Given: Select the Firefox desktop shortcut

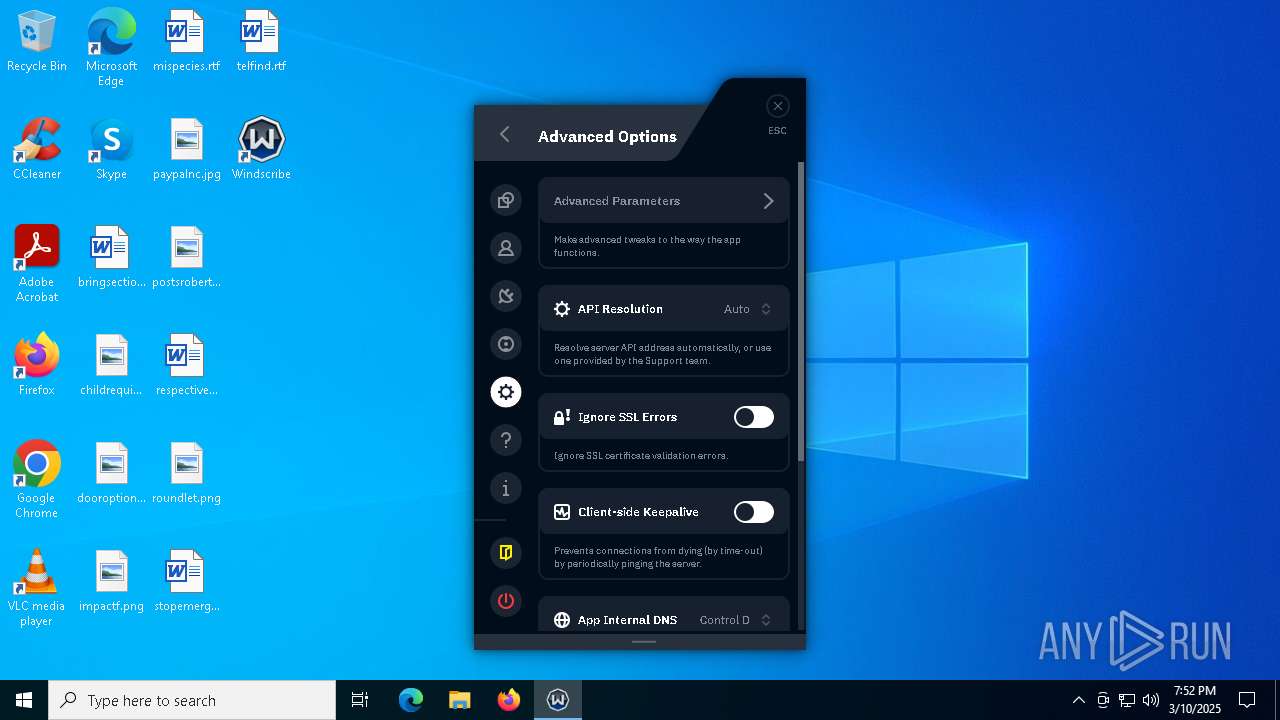Looking at the screenshot, I should (x=37, y=366).
